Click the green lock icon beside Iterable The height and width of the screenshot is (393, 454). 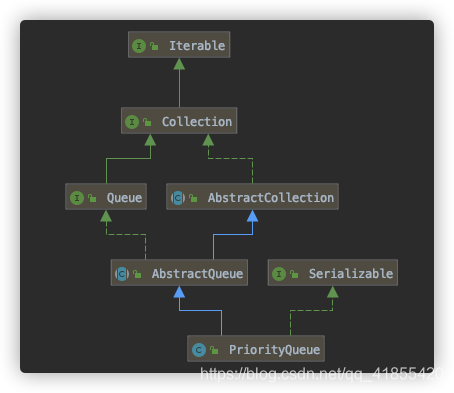click(154, 46)
